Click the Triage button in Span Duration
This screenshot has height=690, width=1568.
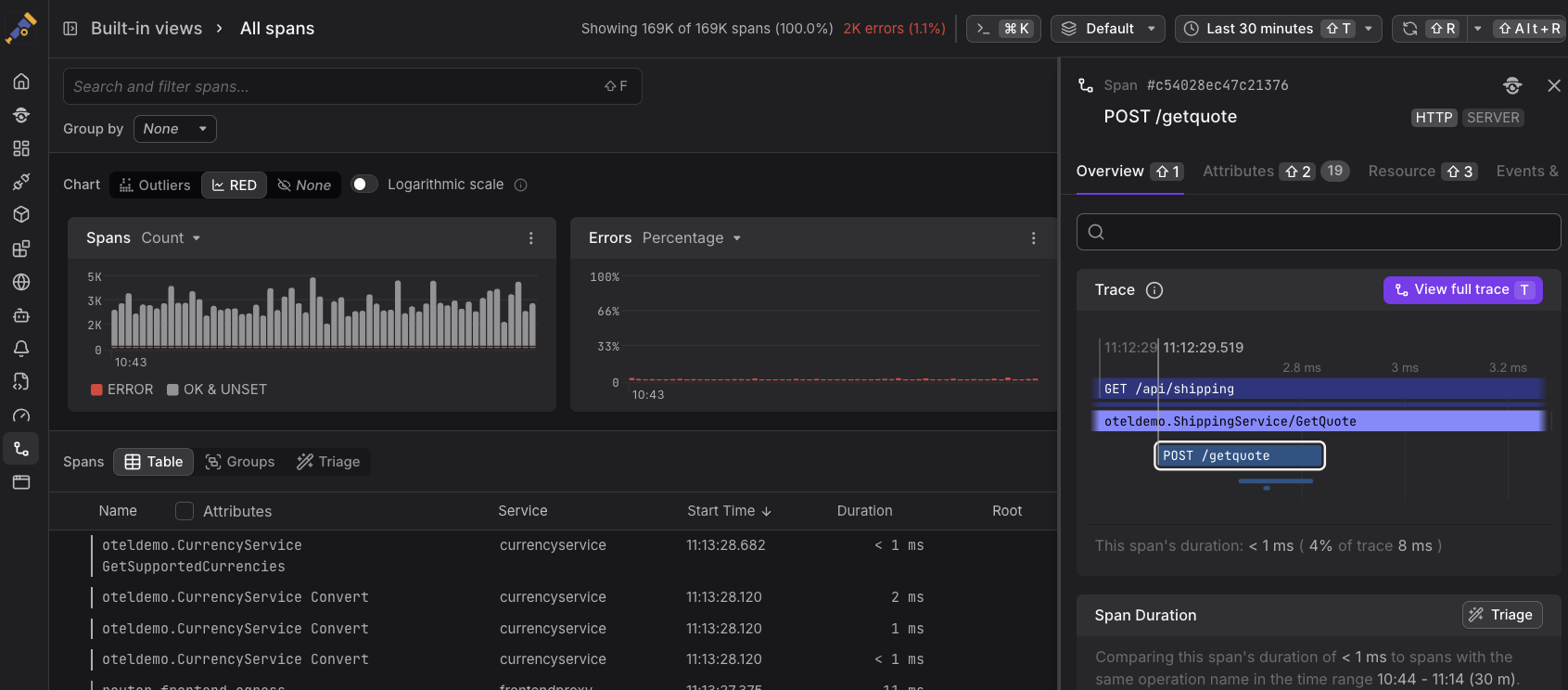click(x=1501, y=615)
